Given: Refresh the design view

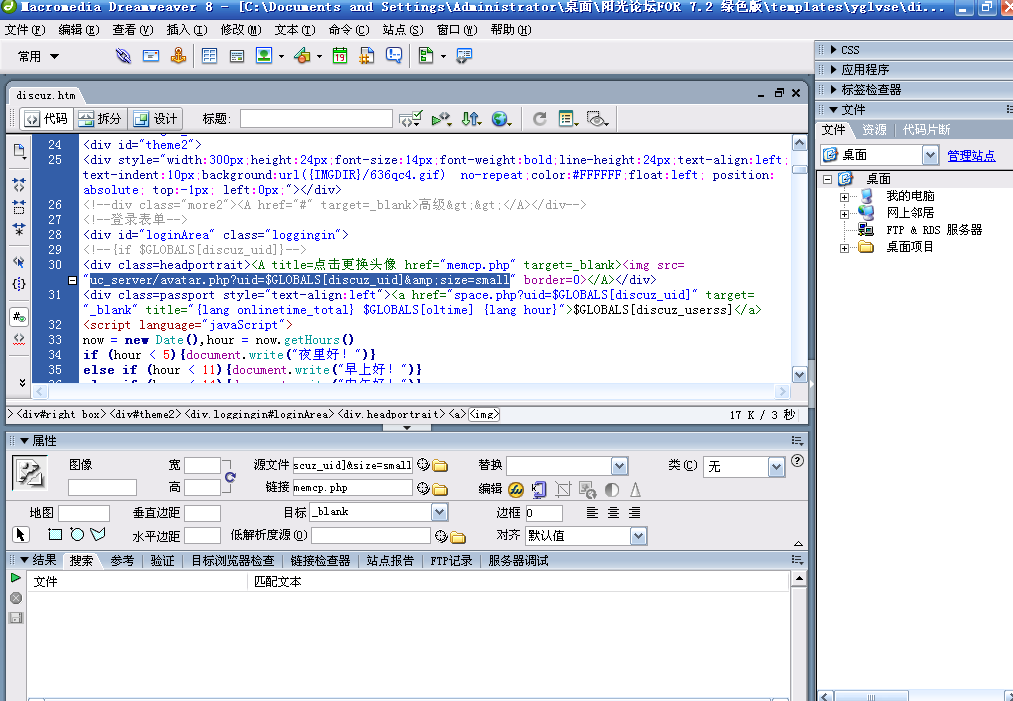Looking at the screenshot, I should tap(539, 119).
